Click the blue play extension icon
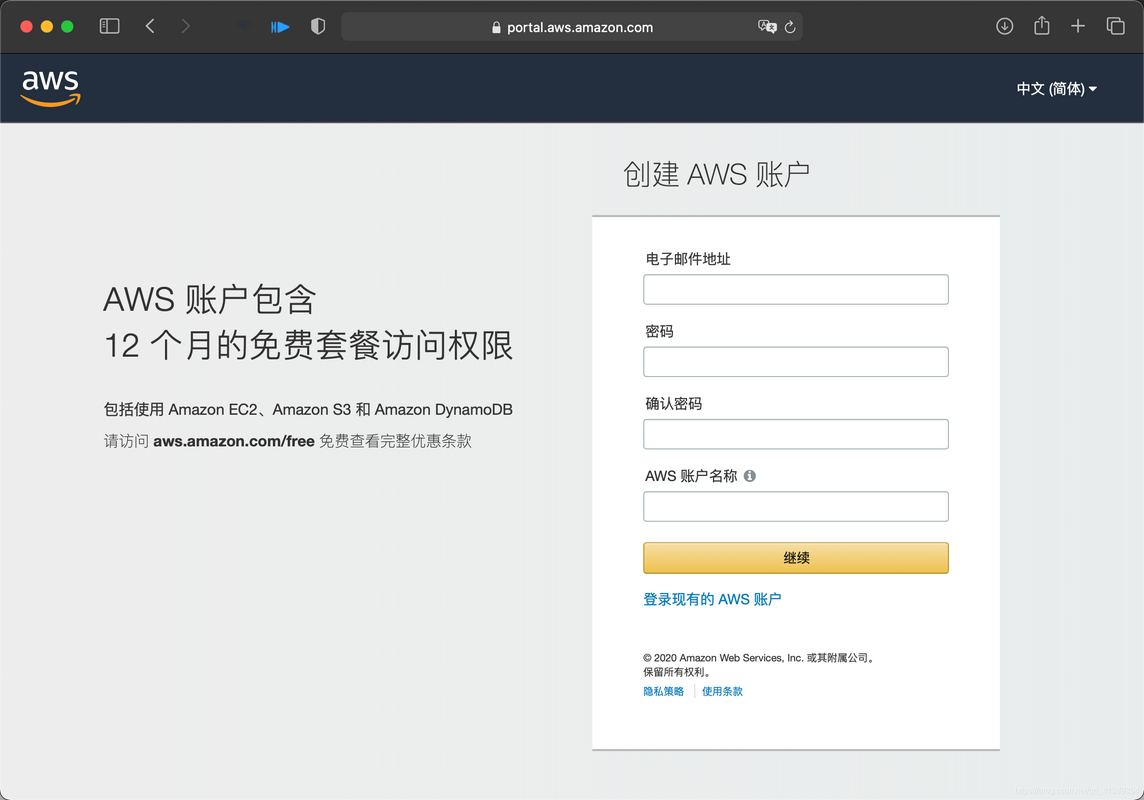Image resolution: width=1144 pixels, height=800 pixels. pos(280,27)
